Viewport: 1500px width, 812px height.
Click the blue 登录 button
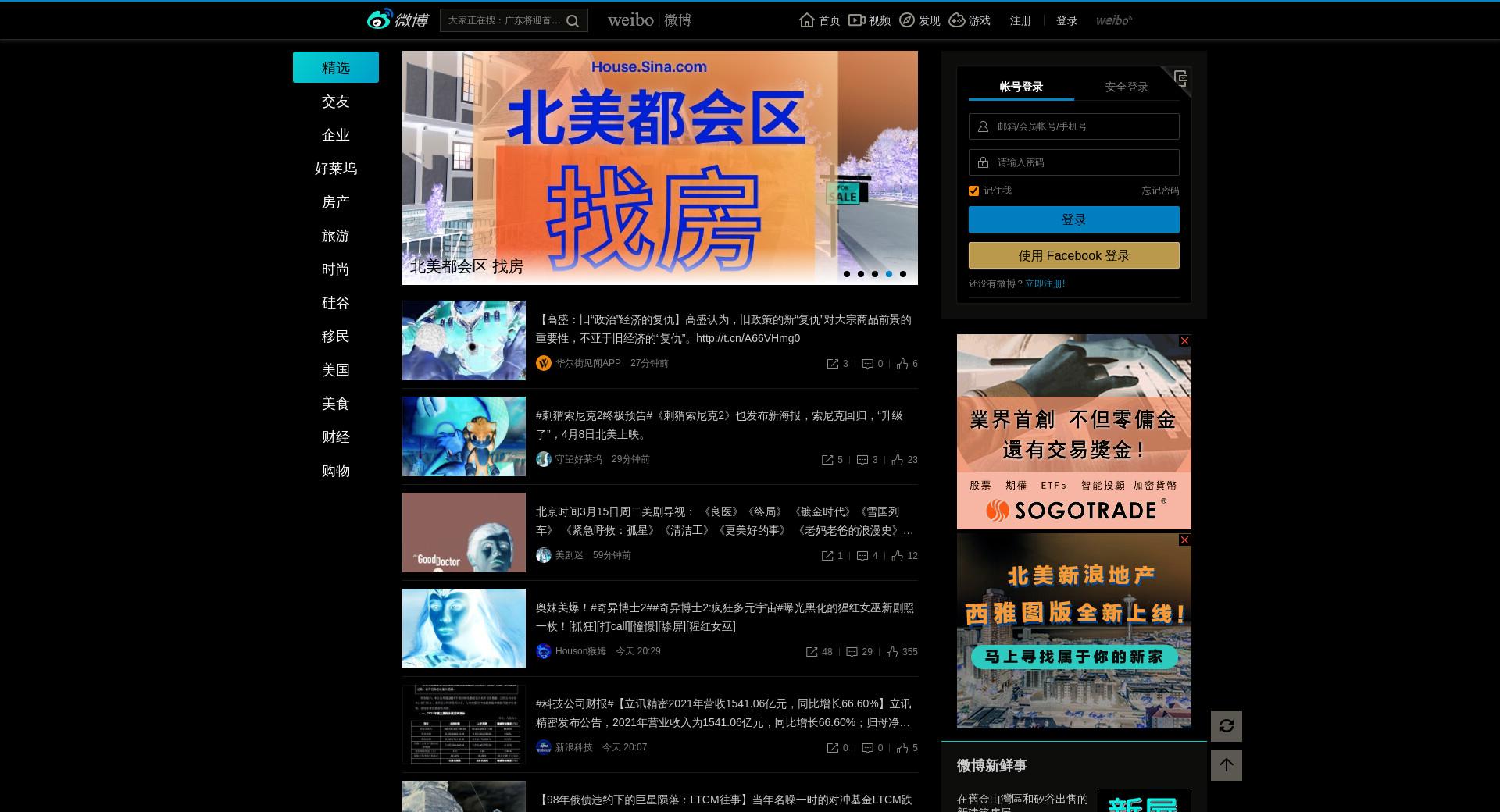[1074, 219]
